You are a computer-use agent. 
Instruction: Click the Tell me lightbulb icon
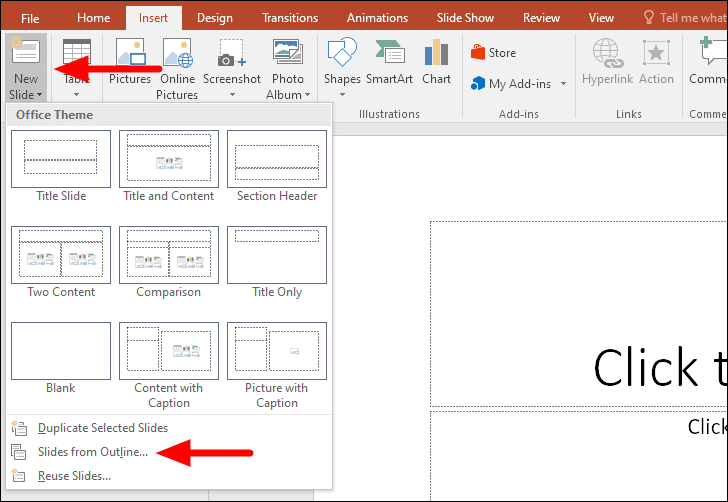tap(649, 18)
